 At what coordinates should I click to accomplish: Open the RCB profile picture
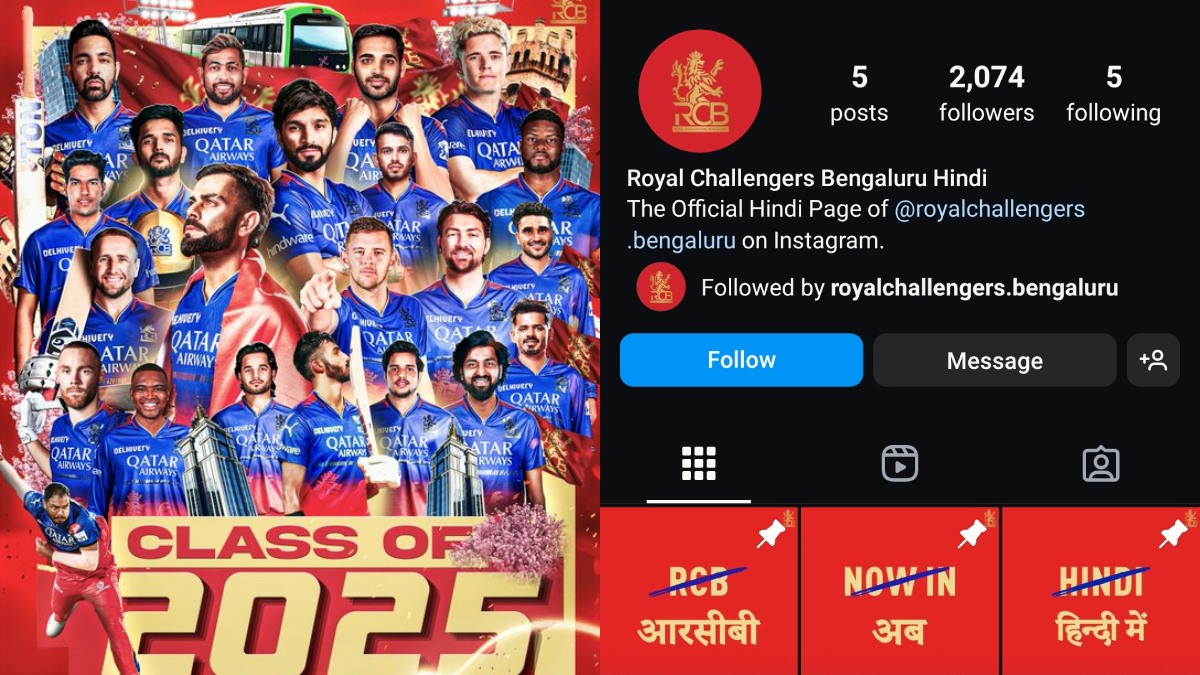700,91
